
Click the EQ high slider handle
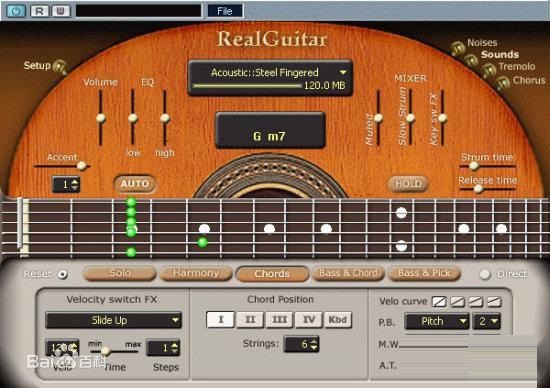click(165, 119)
